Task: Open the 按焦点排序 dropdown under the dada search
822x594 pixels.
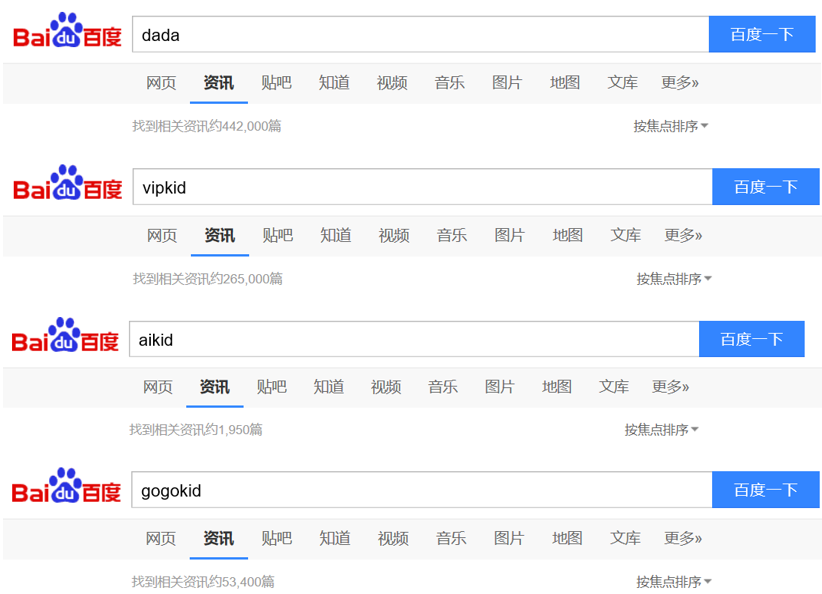Action: pos(670,126)
